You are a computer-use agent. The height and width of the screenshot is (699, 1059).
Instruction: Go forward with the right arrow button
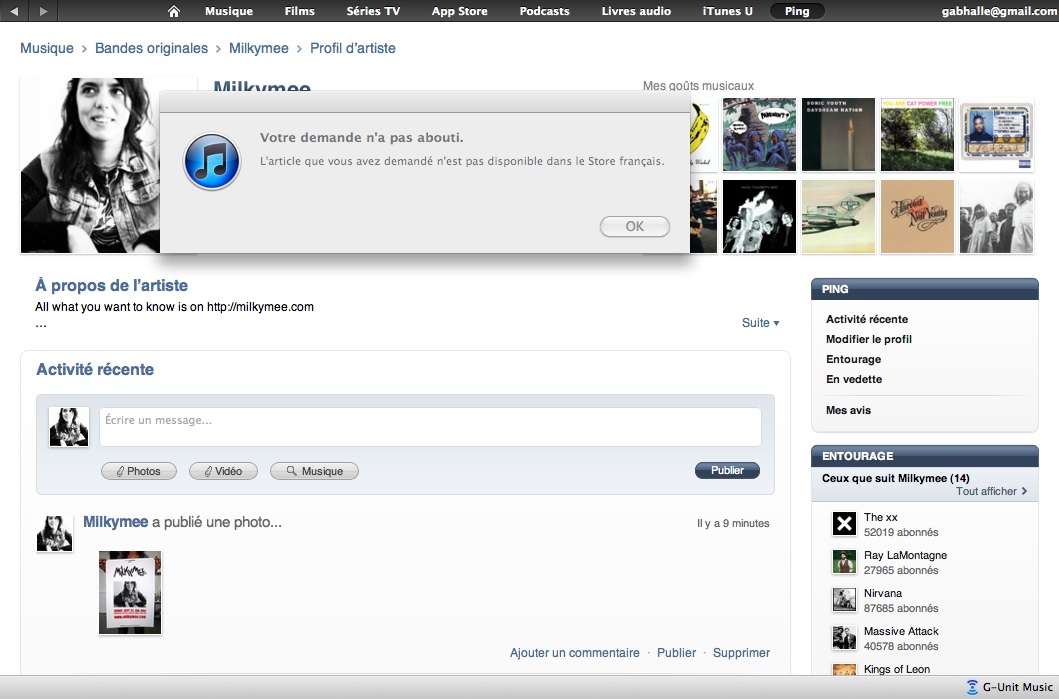coord(43,11)
